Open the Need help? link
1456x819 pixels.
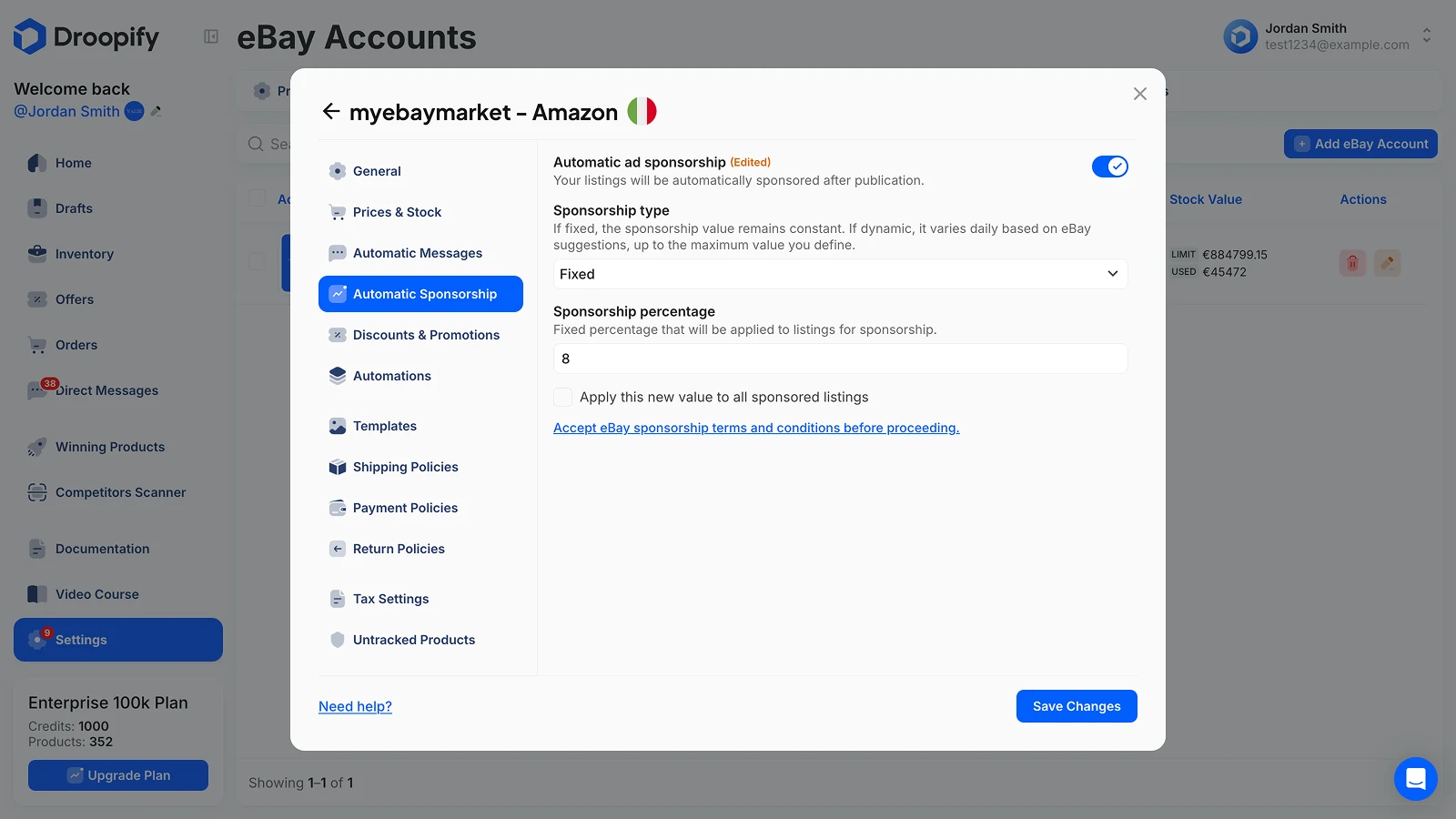click(355, 706)
